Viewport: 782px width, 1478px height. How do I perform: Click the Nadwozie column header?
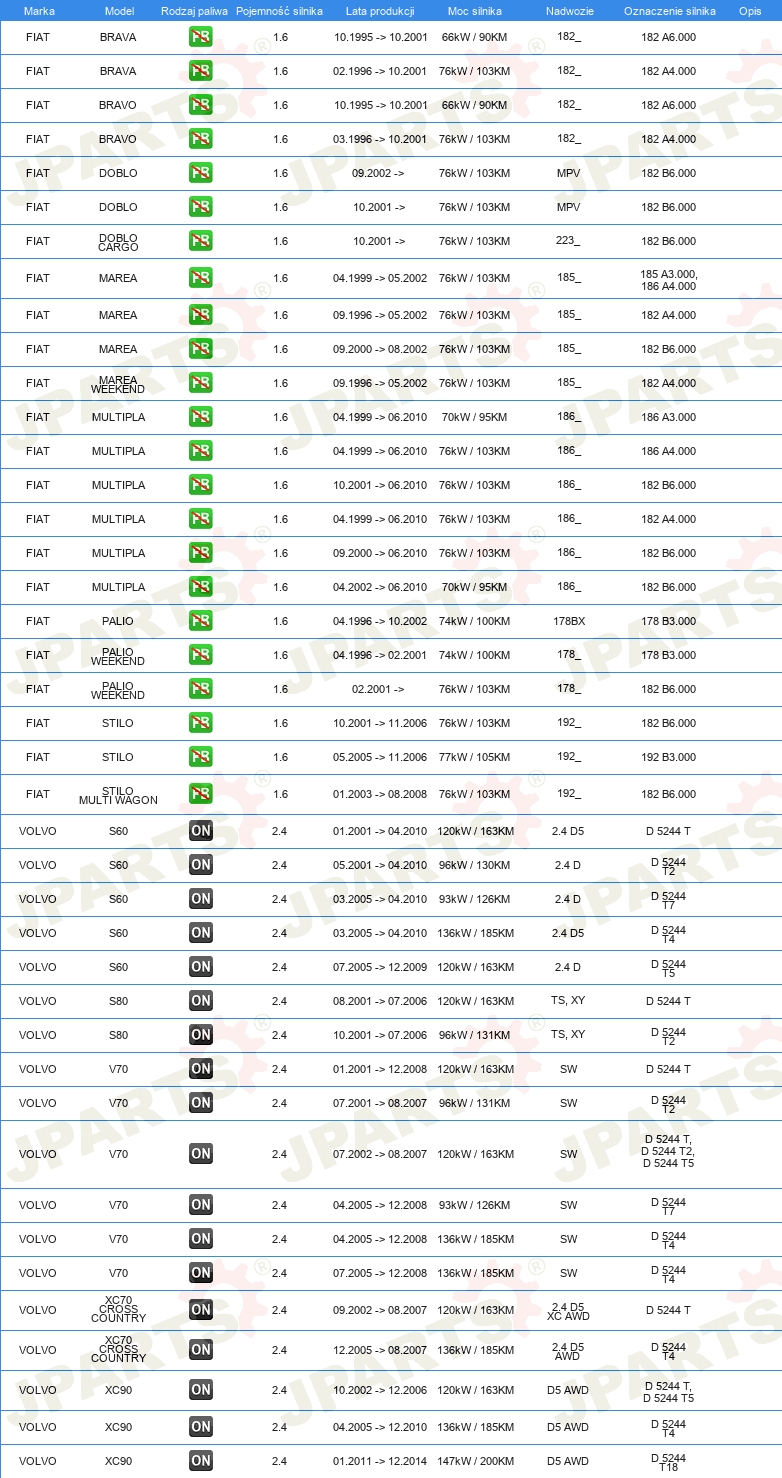[569, 10]
